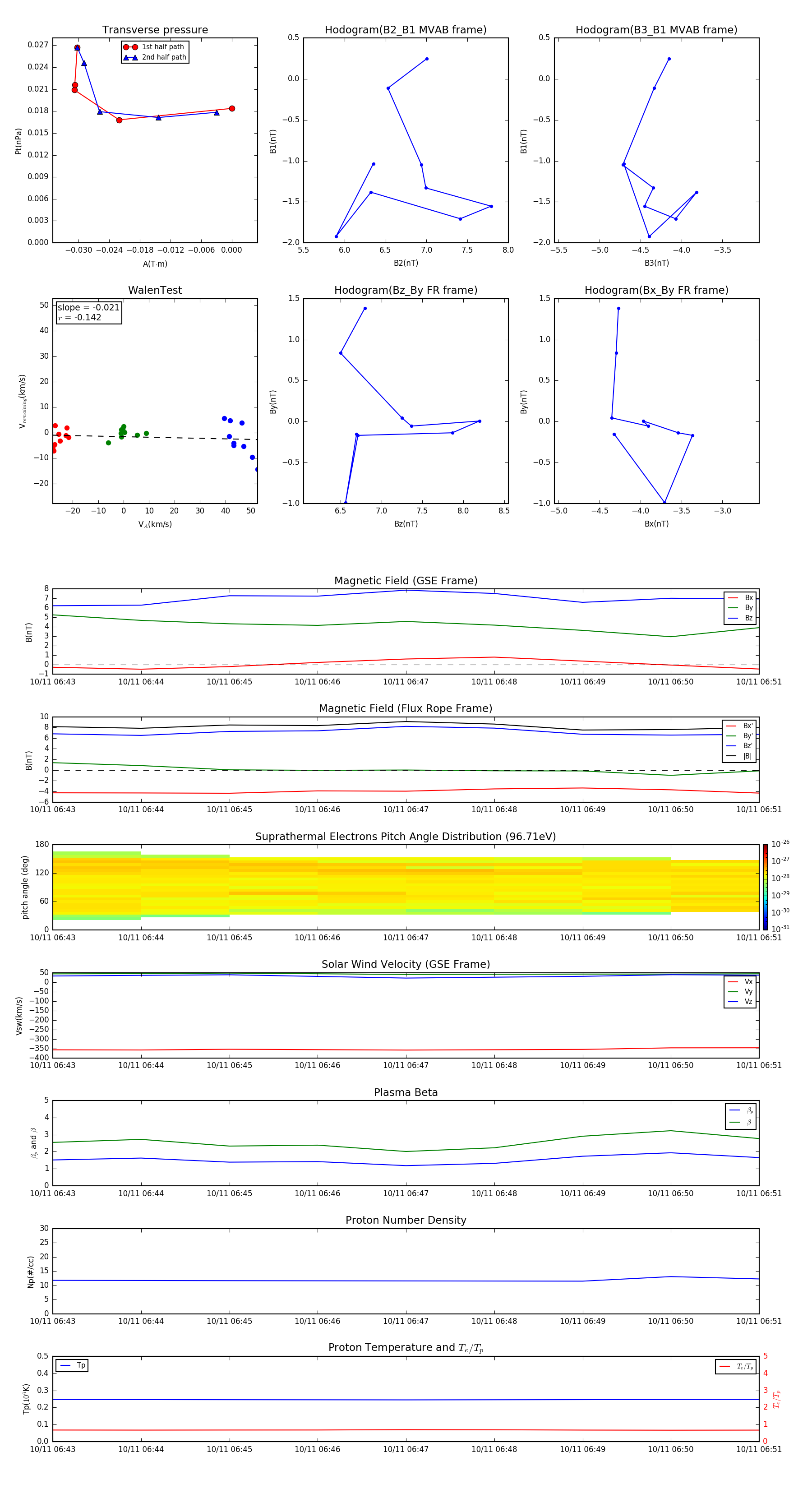Click 'Bz' in the GSE field legend
The height and width of the screenshot is (1489, 812).
(x=748, y=618)
